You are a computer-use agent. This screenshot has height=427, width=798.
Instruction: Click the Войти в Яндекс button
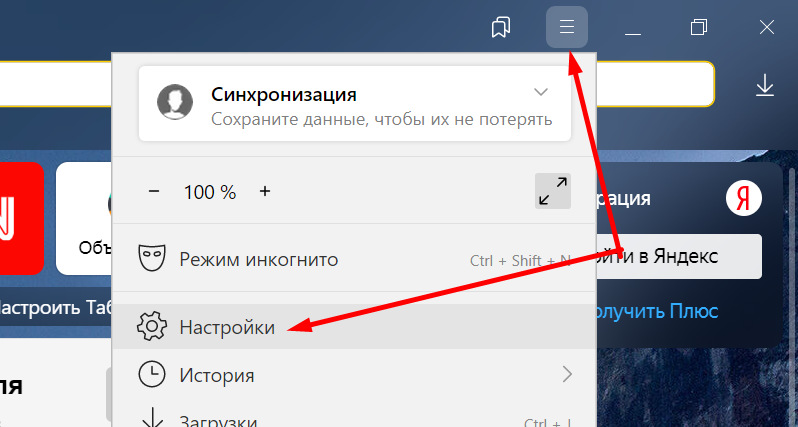pos(679,256)
